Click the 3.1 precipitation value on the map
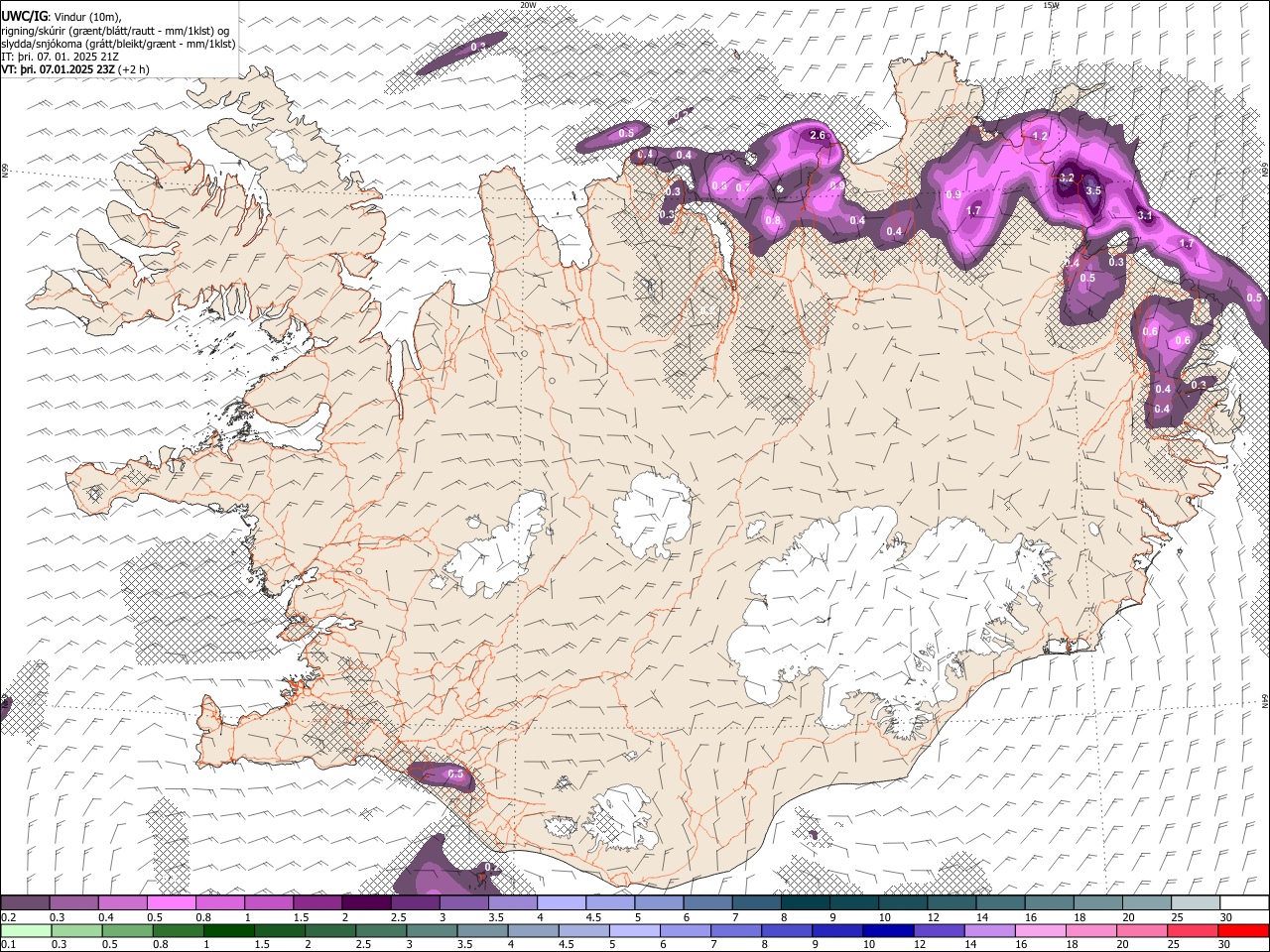1270x952 pixels. pyautogui.click(x=1144, y=215)
